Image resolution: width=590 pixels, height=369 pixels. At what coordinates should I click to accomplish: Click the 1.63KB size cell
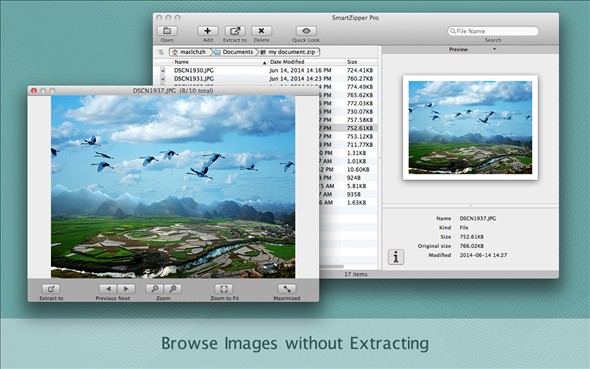tap(356, 202)
